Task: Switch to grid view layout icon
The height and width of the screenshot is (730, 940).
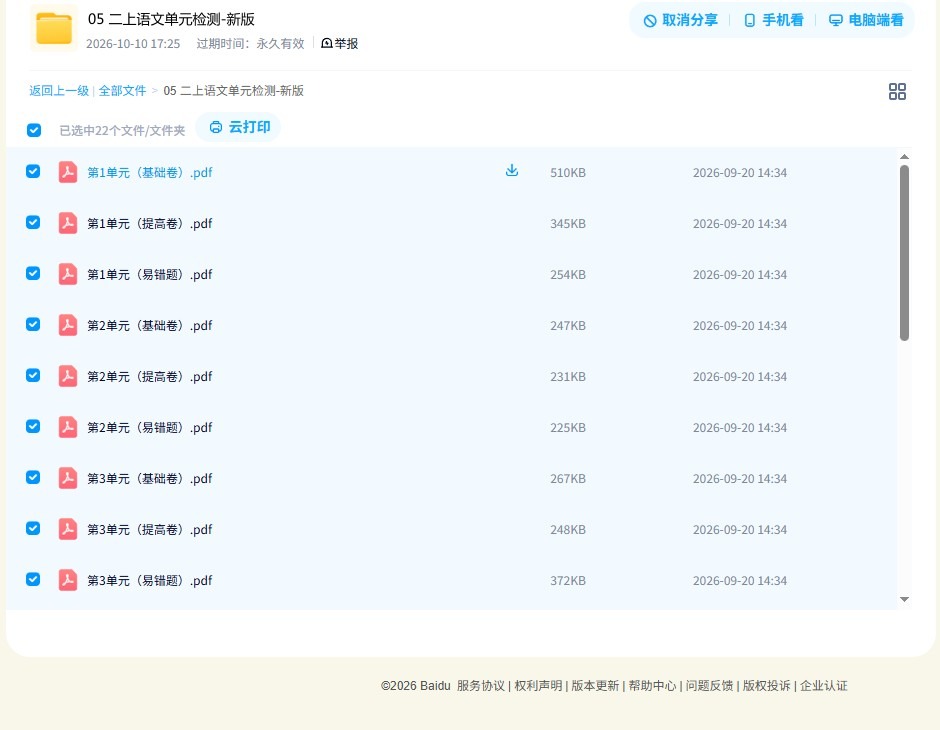Action: coord(897,91)
